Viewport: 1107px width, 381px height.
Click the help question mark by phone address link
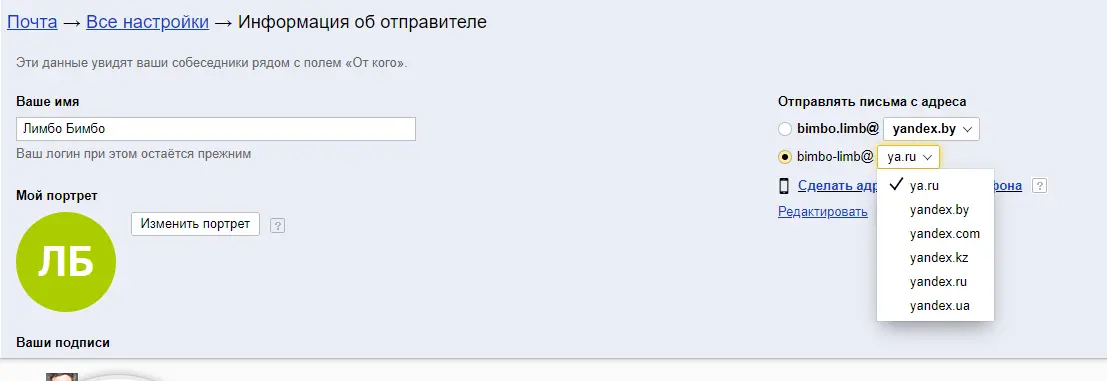1039,186
